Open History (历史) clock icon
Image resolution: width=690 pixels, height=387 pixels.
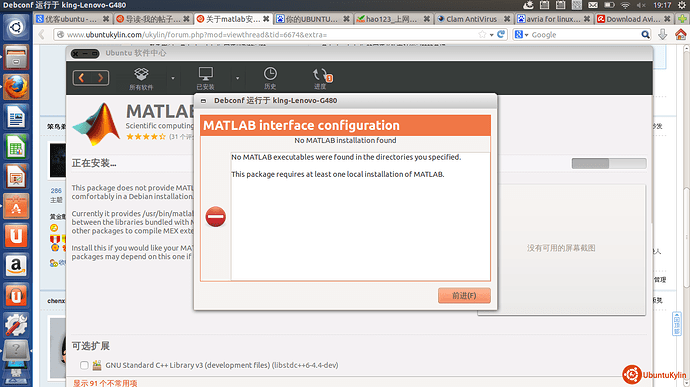pos(270,78)
